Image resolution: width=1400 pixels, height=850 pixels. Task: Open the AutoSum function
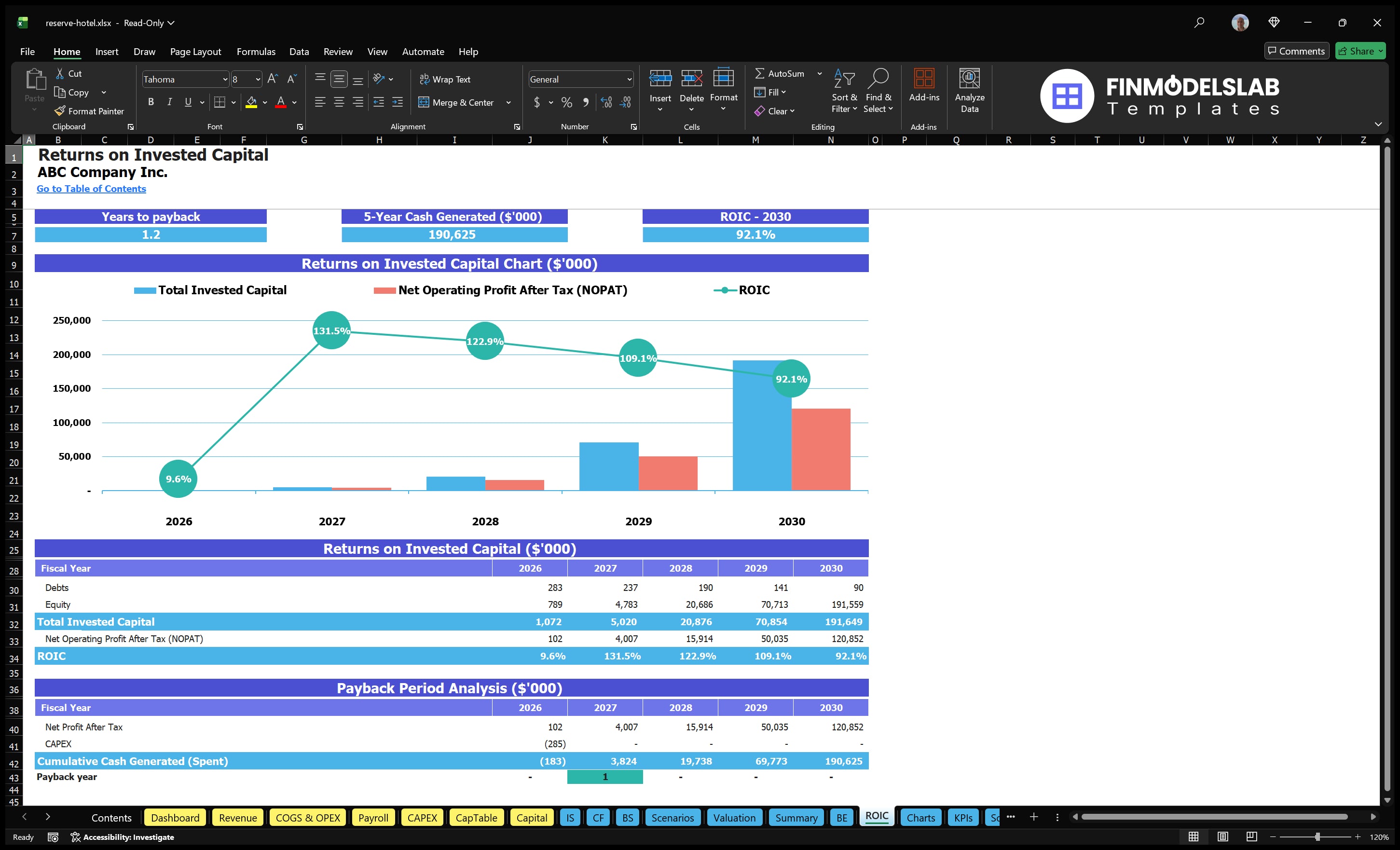(782, 73)
